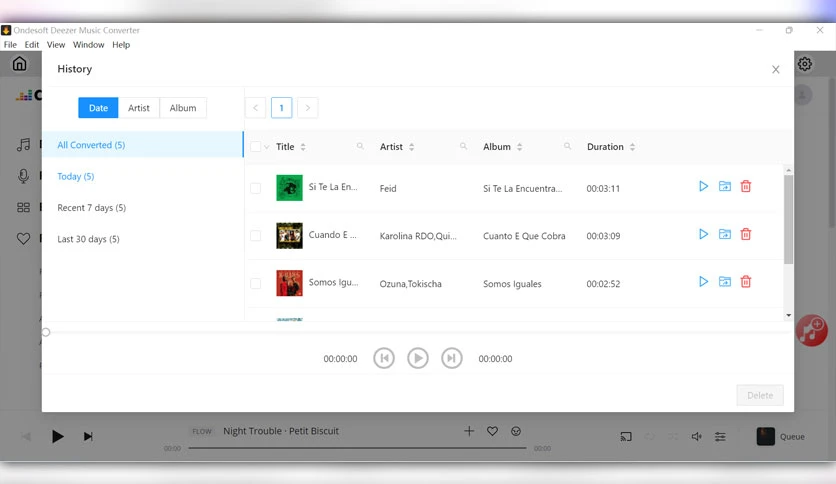Favorite Night Trouble with heart icon
Image resolution: width=836 pixels, height=484 pixels.
click(x=492, y=431)
